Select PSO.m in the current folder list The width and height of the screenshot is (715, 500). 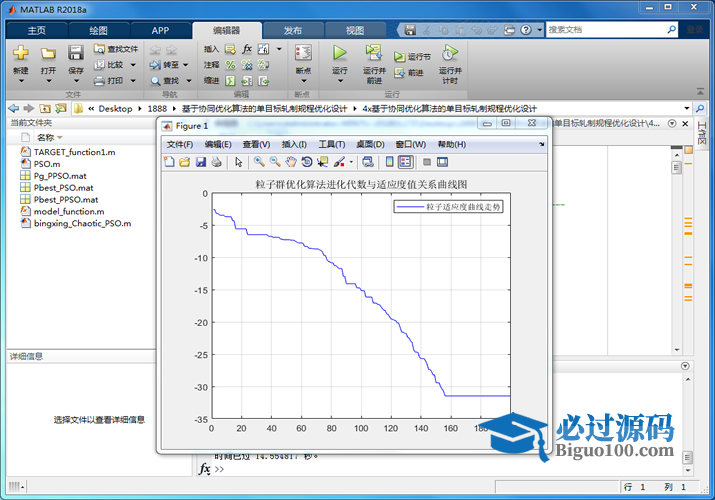tap(47, 163)
